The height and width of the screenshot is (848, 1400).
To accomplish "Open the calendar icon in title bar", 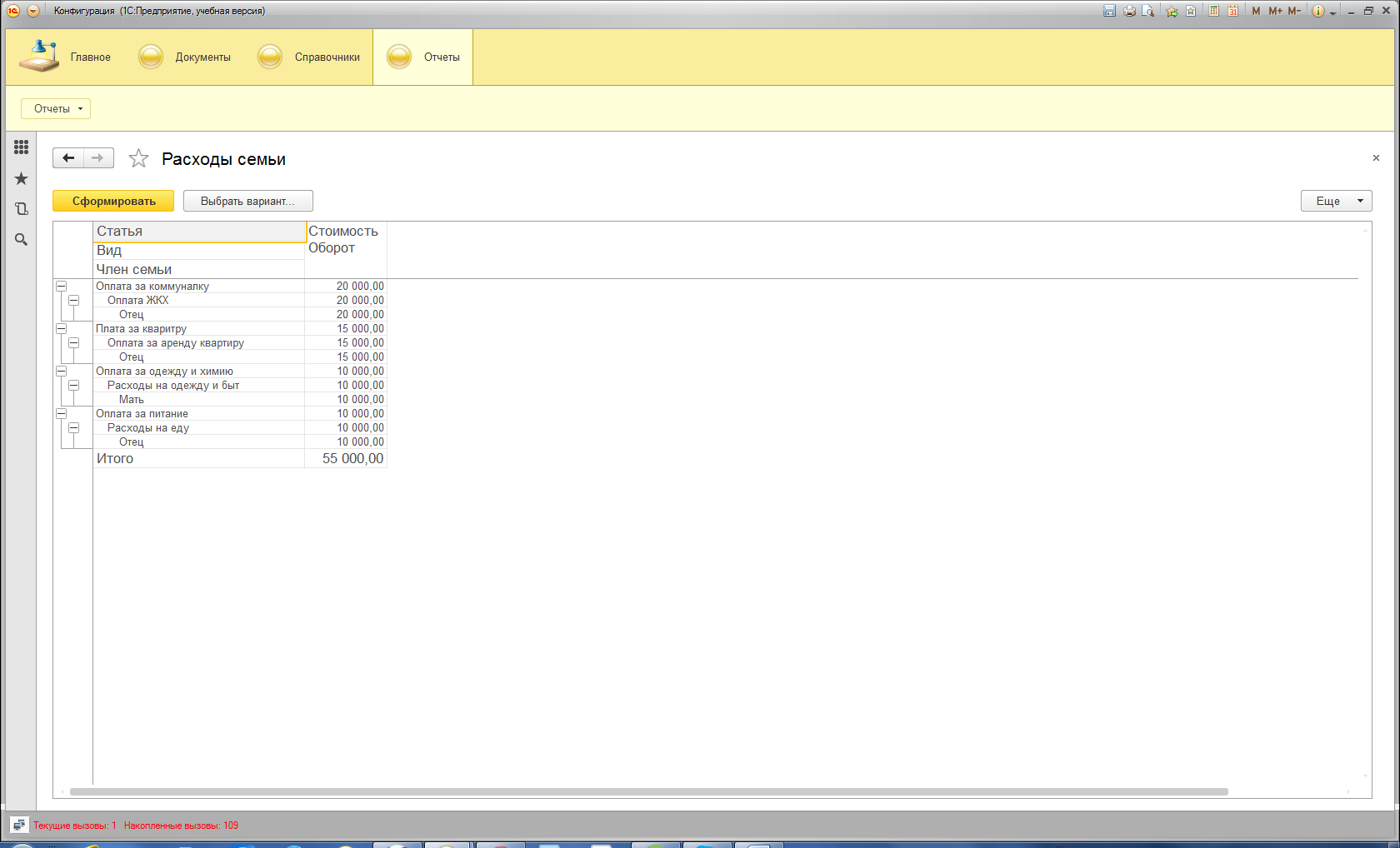I will [1232, 11].
